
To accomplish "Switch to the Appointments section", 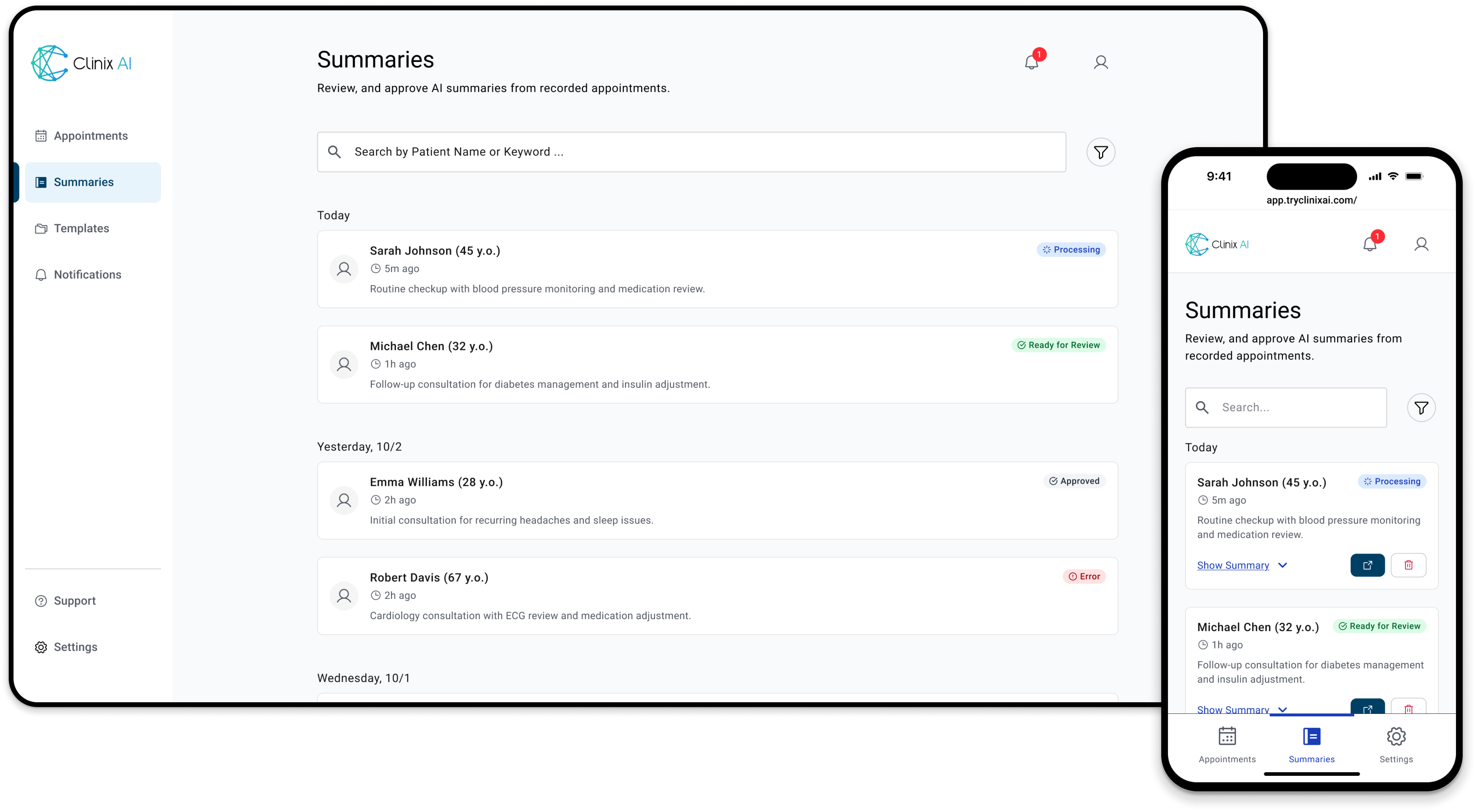I will 90,136.
